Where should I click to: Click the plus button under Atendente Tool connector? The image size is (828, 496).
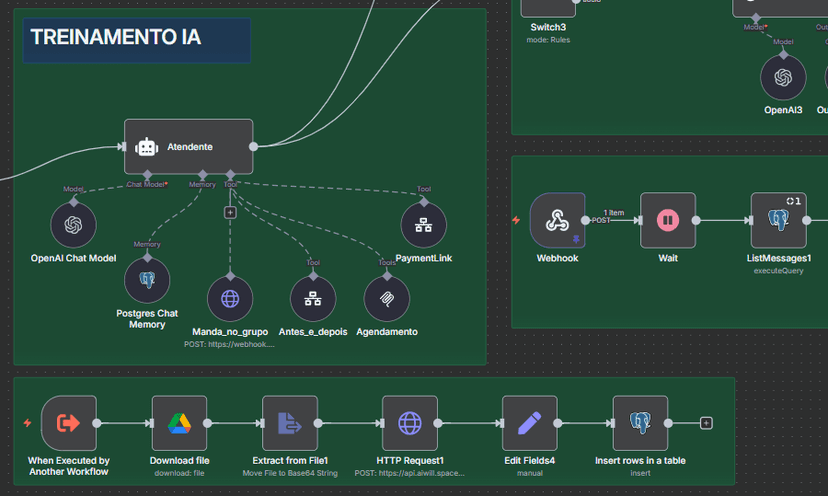click(230, 212)
